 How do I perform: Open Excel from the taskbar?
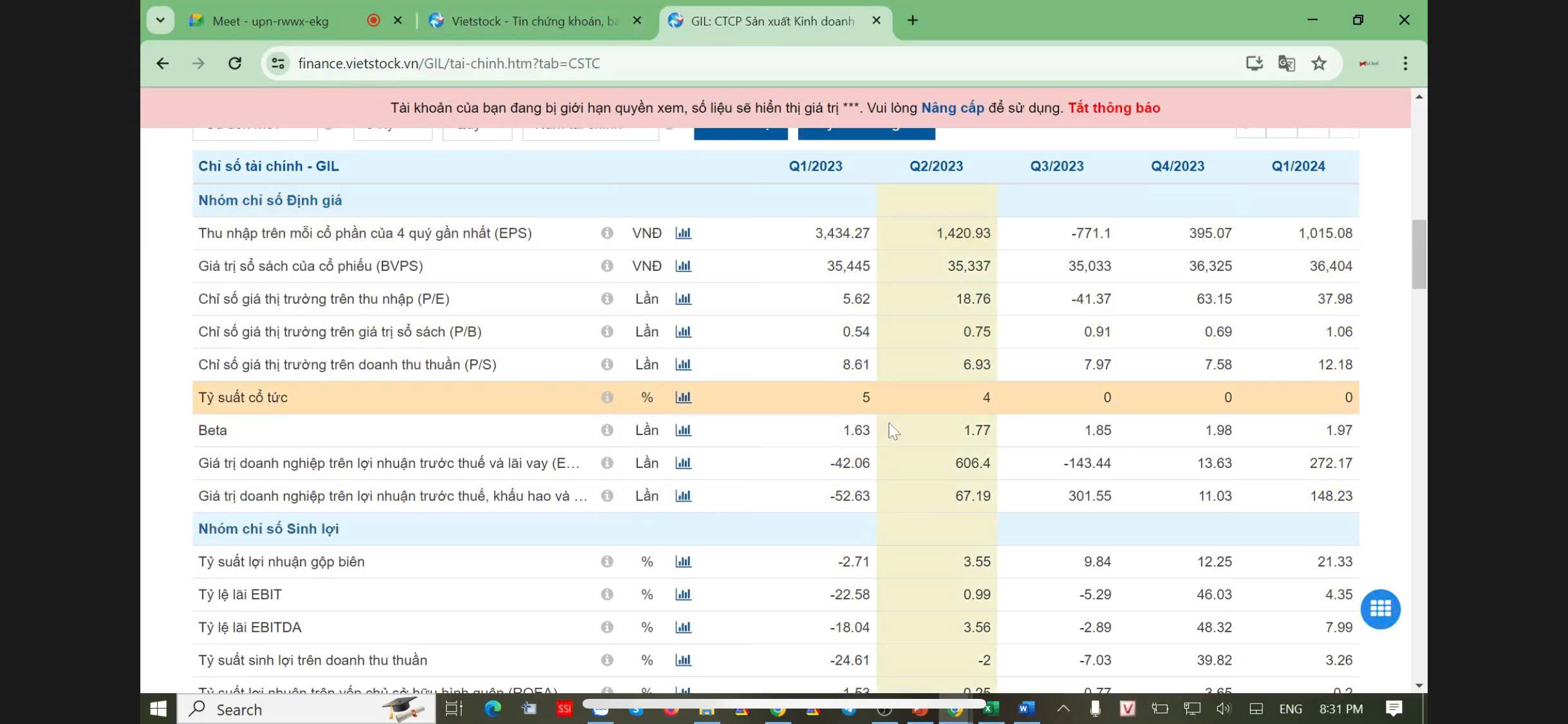point(991,709)
